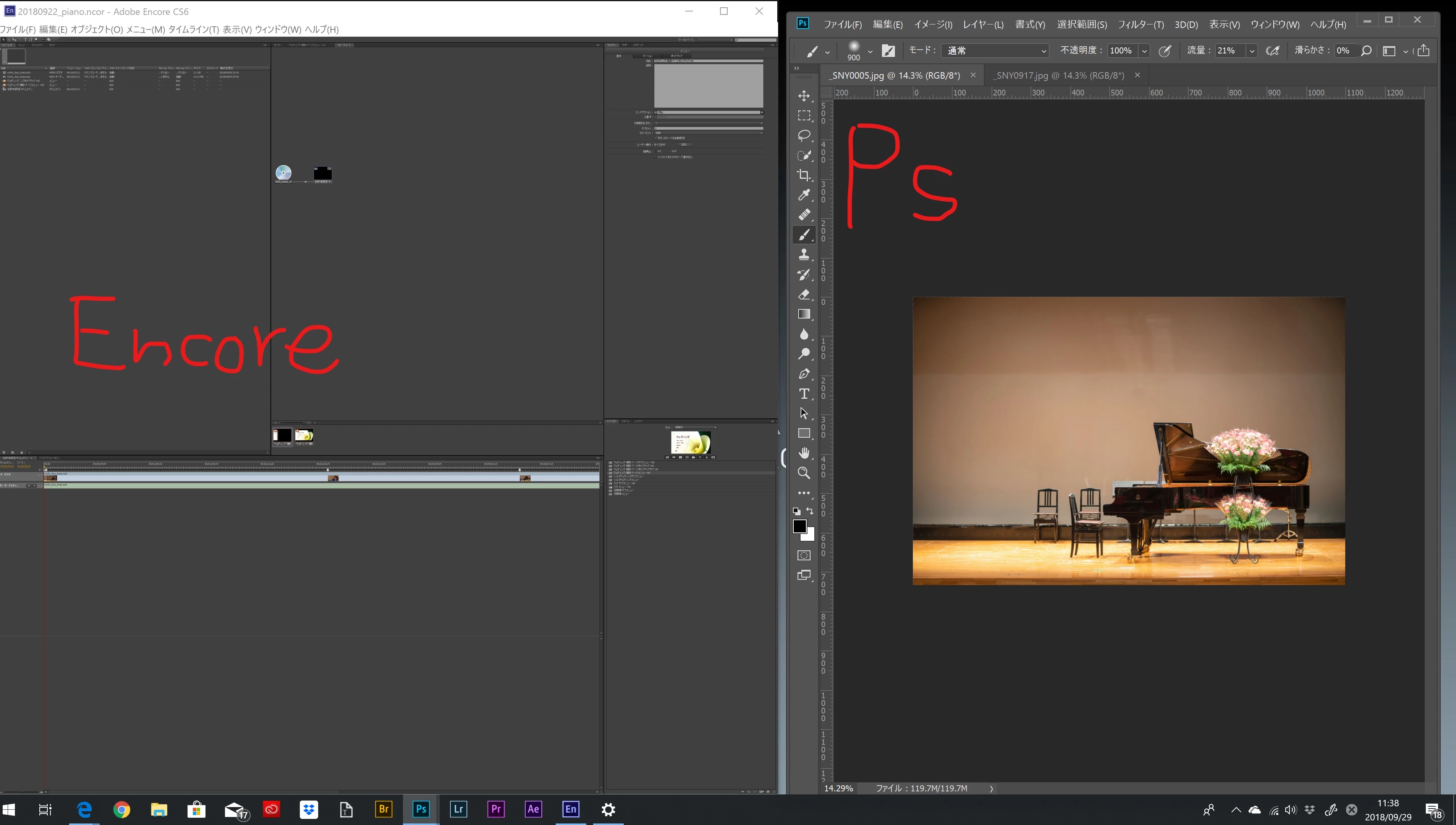Viewport: 1456px width, 825px height.
Task: Select the Quick Selection tool
Action: point(804,155)
